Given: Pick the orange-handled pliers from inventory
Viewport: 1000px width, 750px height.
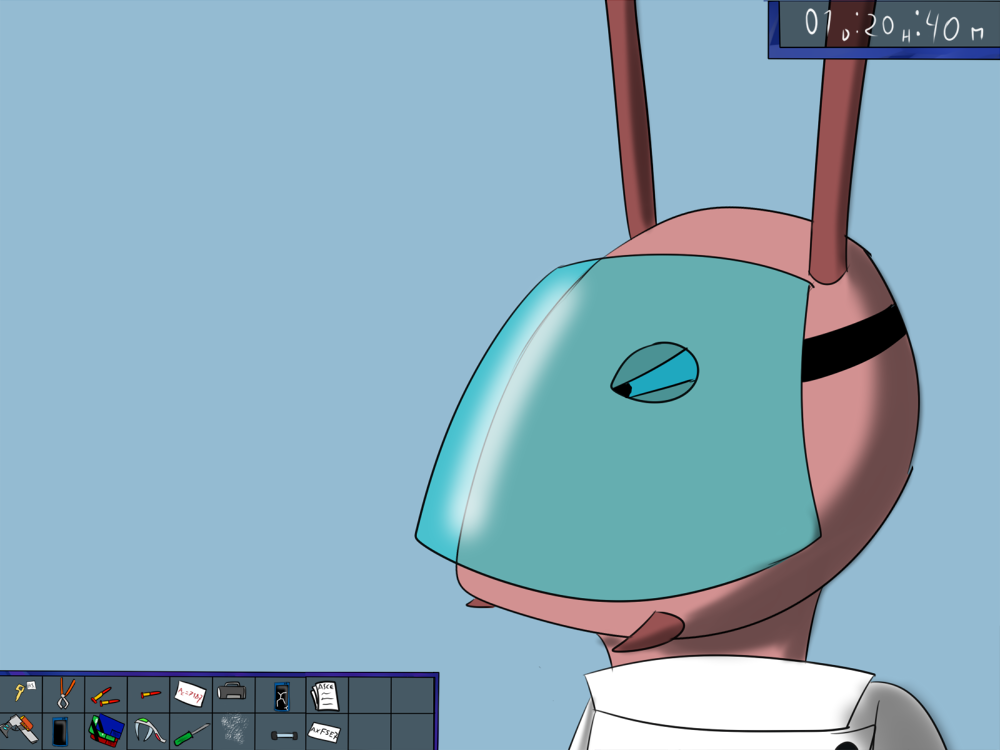Looking at the screenshot, I should (64, 692).
